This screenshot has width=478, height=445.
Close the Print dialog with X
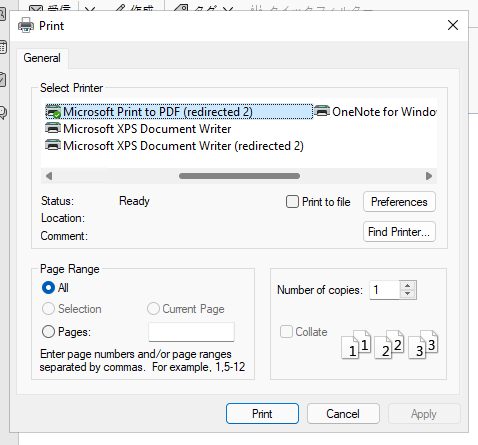pyautogui.click(x=453, y=25)
